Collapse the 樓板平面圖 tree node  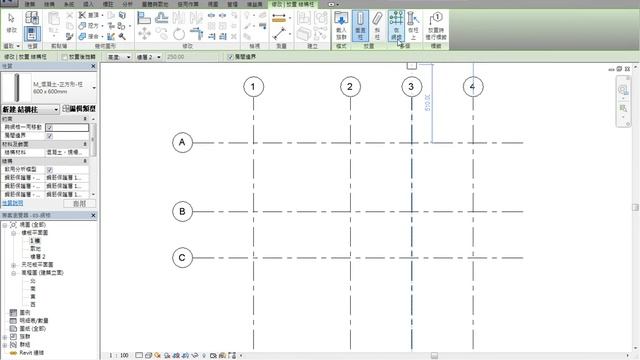[x=13, y=233]
